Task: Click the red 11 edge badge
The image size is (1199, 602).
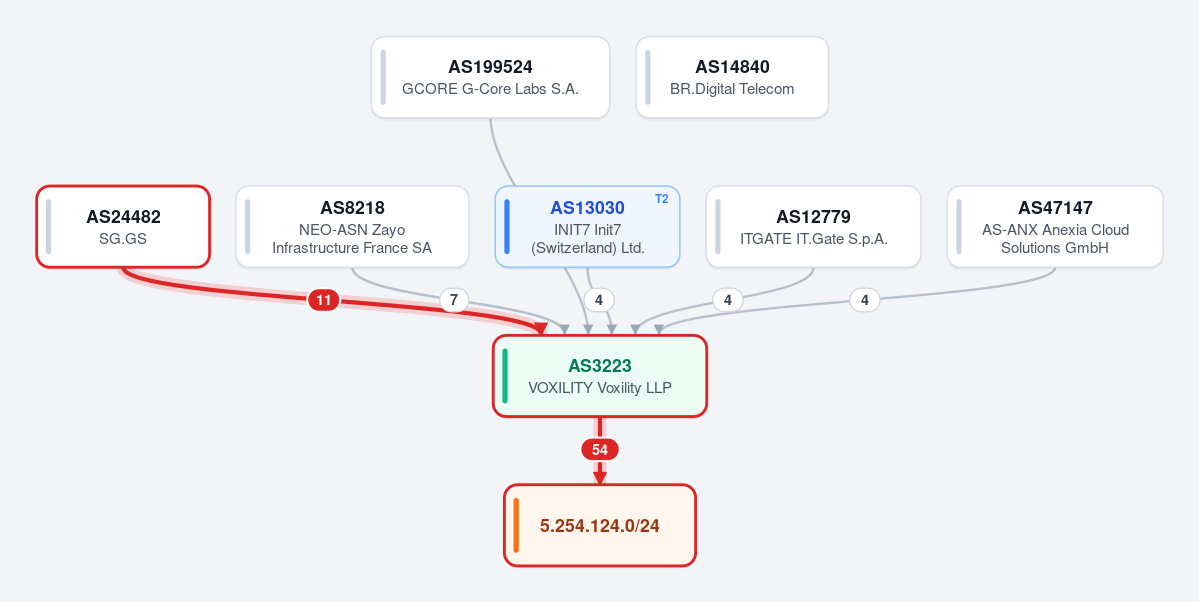Action: coord(323,301)
